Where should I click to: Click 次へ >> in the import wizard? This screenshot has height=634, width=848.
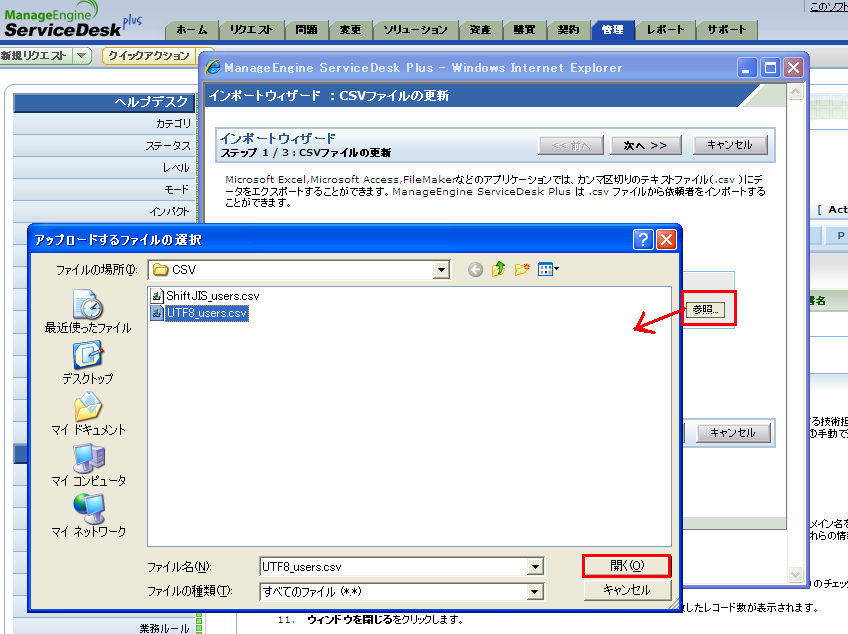pos(645,146)
